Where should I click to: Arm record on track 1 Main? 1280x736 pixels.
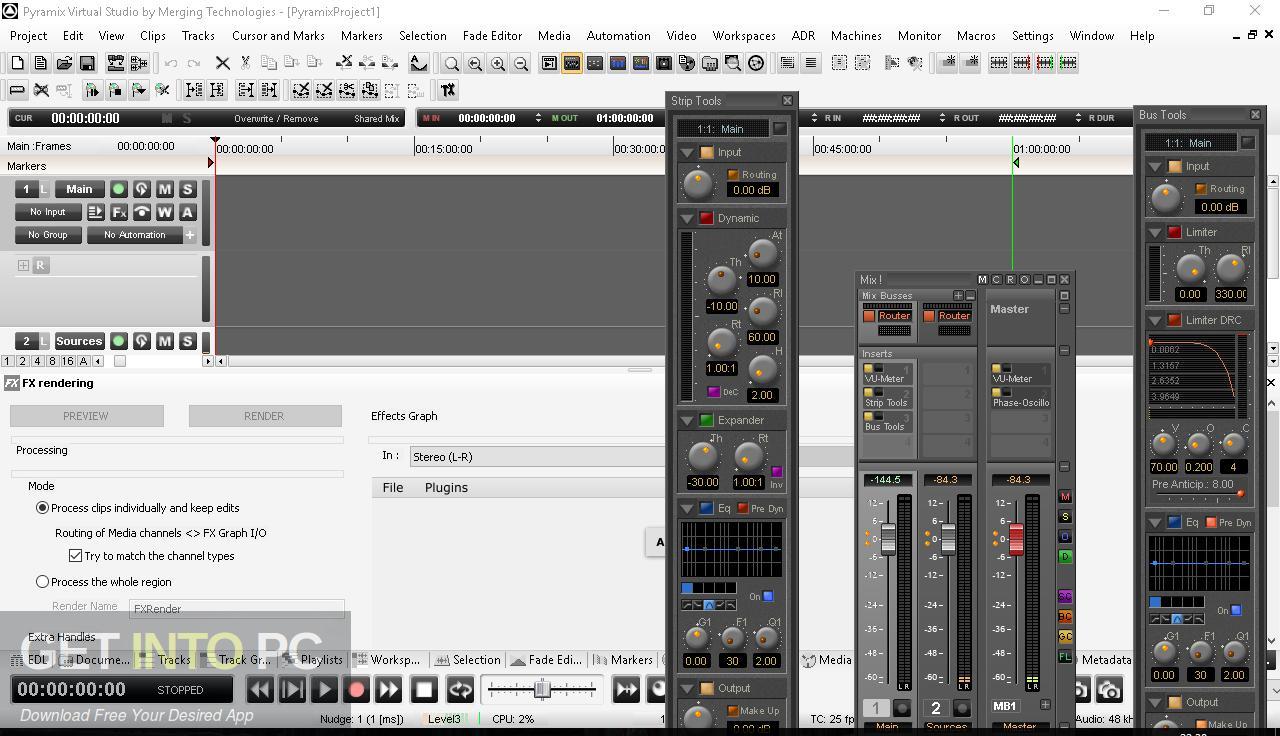point(118,189)
